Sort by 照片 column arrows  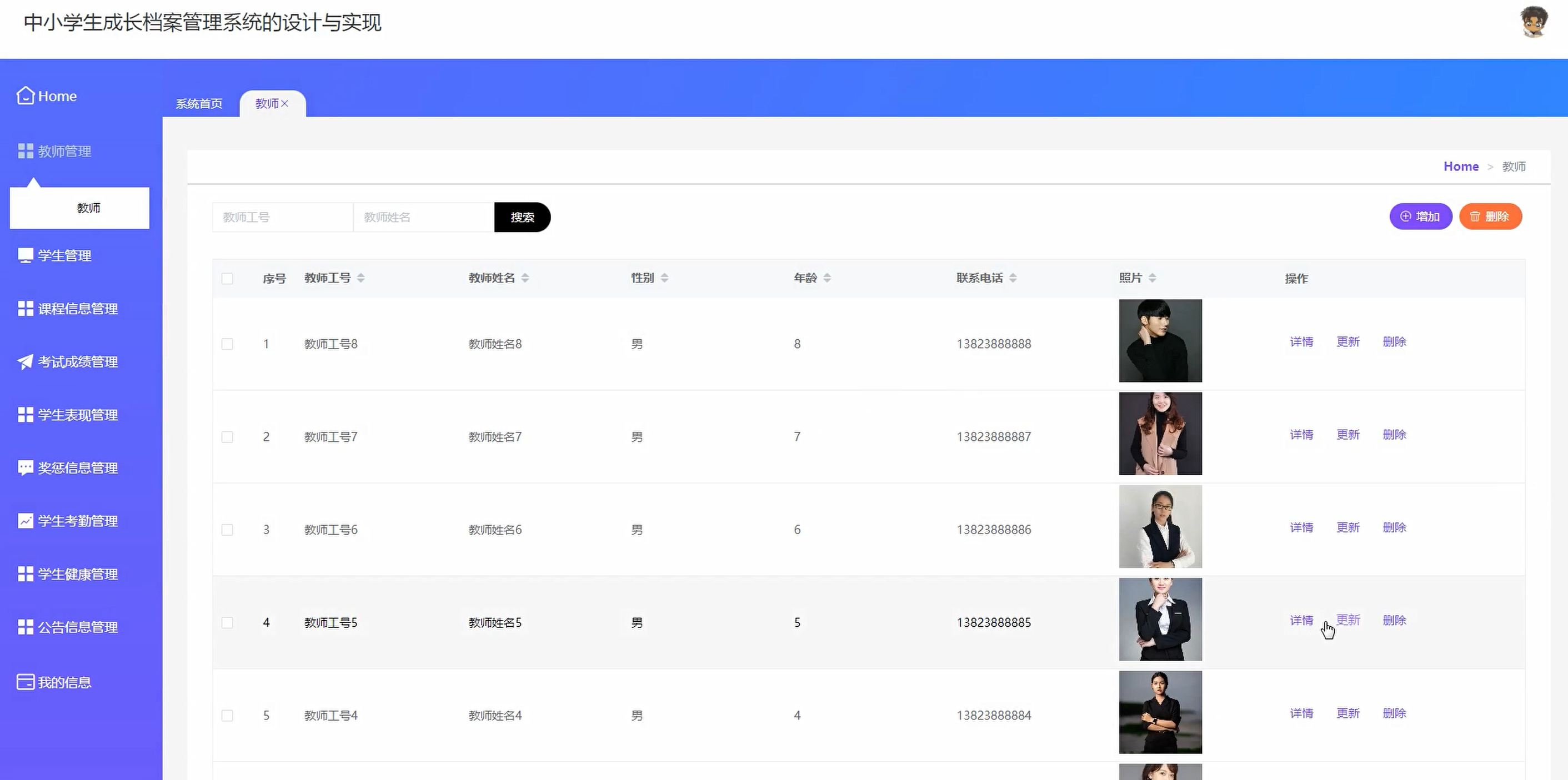click(1153, 278)
